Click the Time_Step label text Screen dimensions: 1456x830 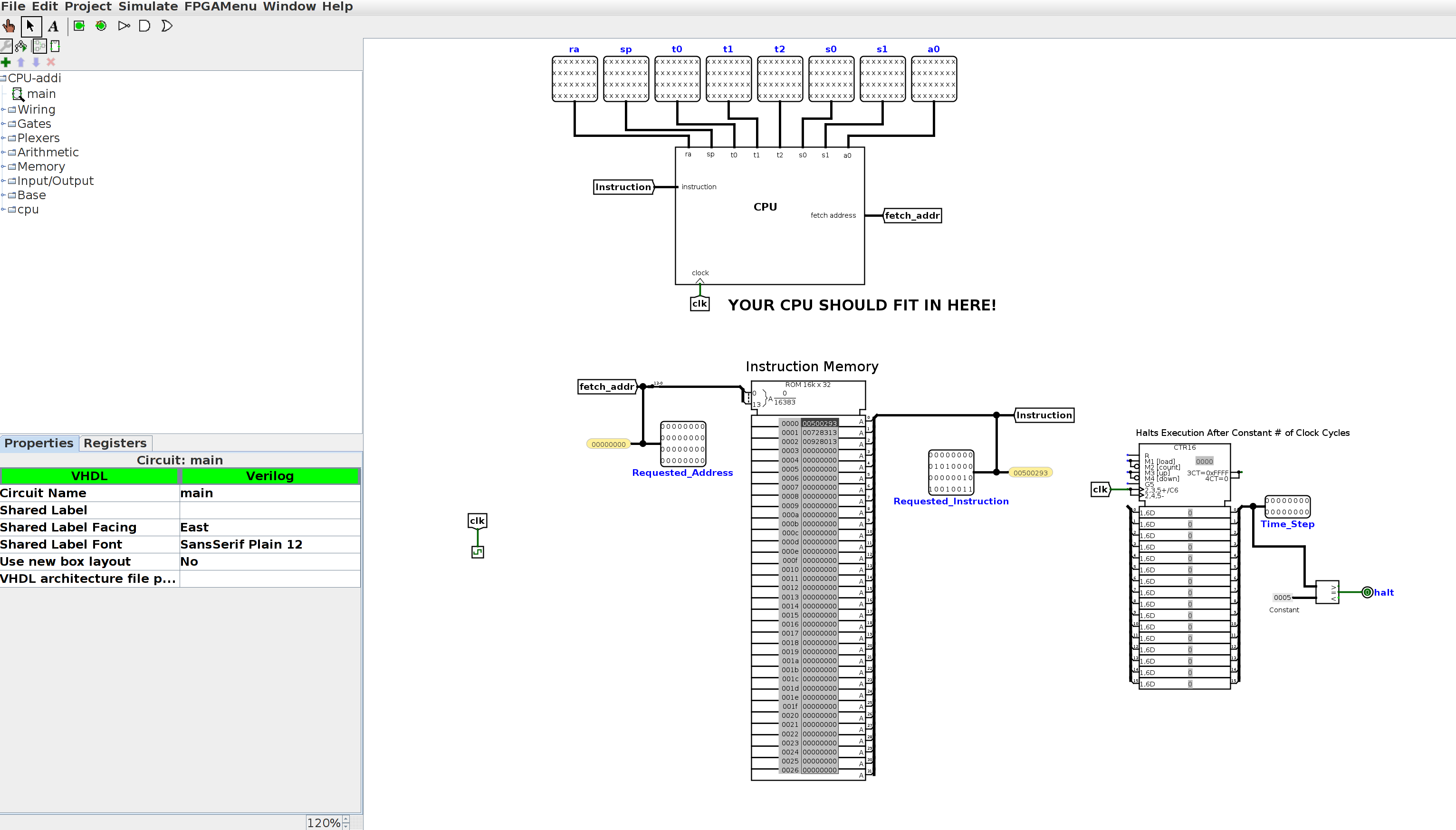(1287, 524)
